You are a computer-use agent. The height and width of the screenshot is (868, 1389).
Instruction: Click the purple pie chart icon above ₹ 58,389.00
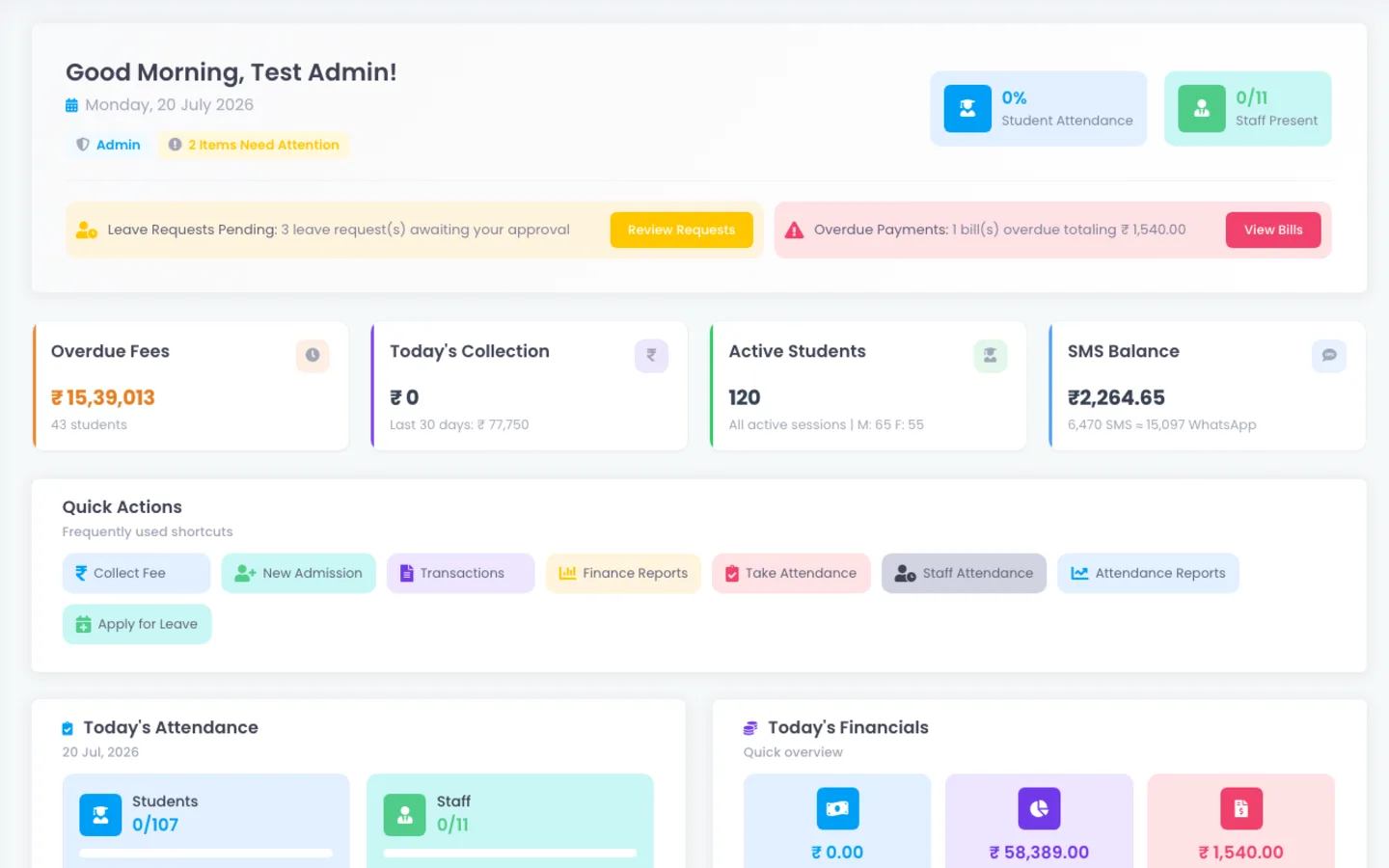point(1039,808)
